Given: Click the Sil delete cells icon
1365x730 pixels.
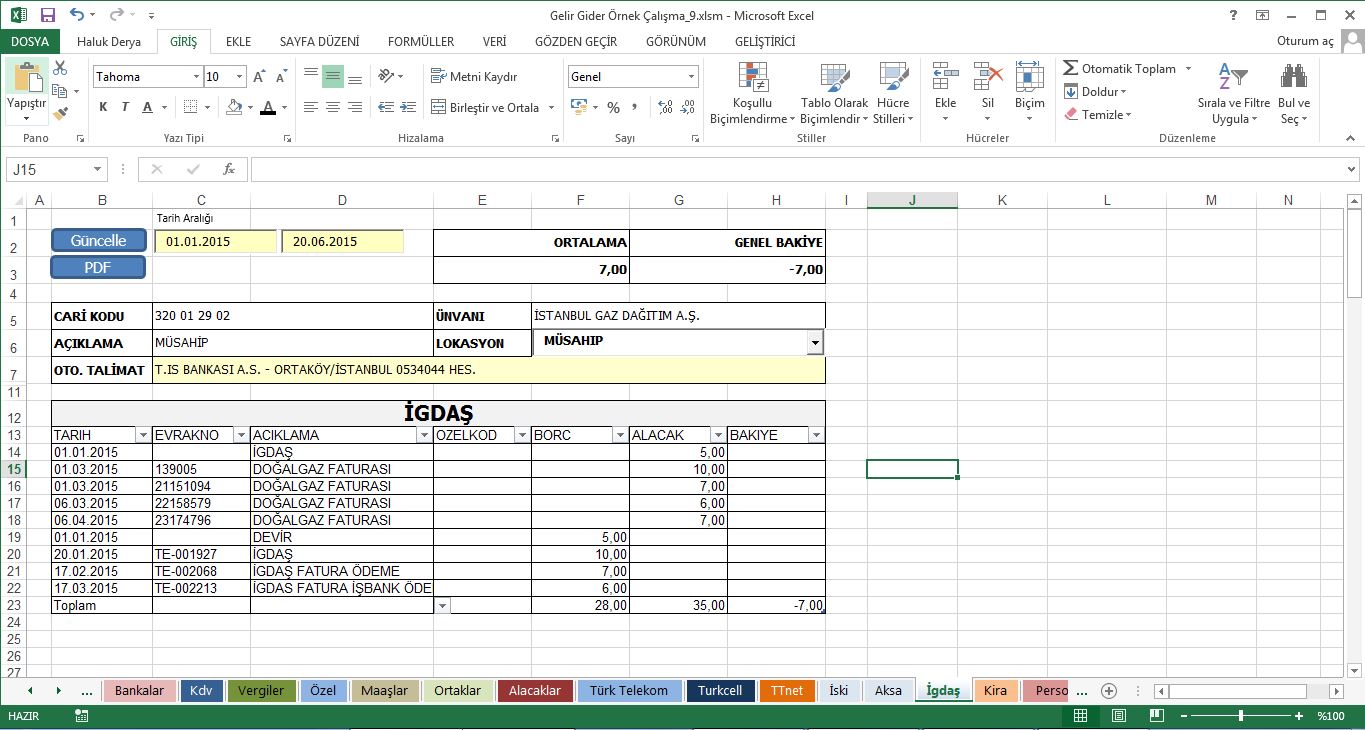Looking at the screenshot, I should point(988,78).
